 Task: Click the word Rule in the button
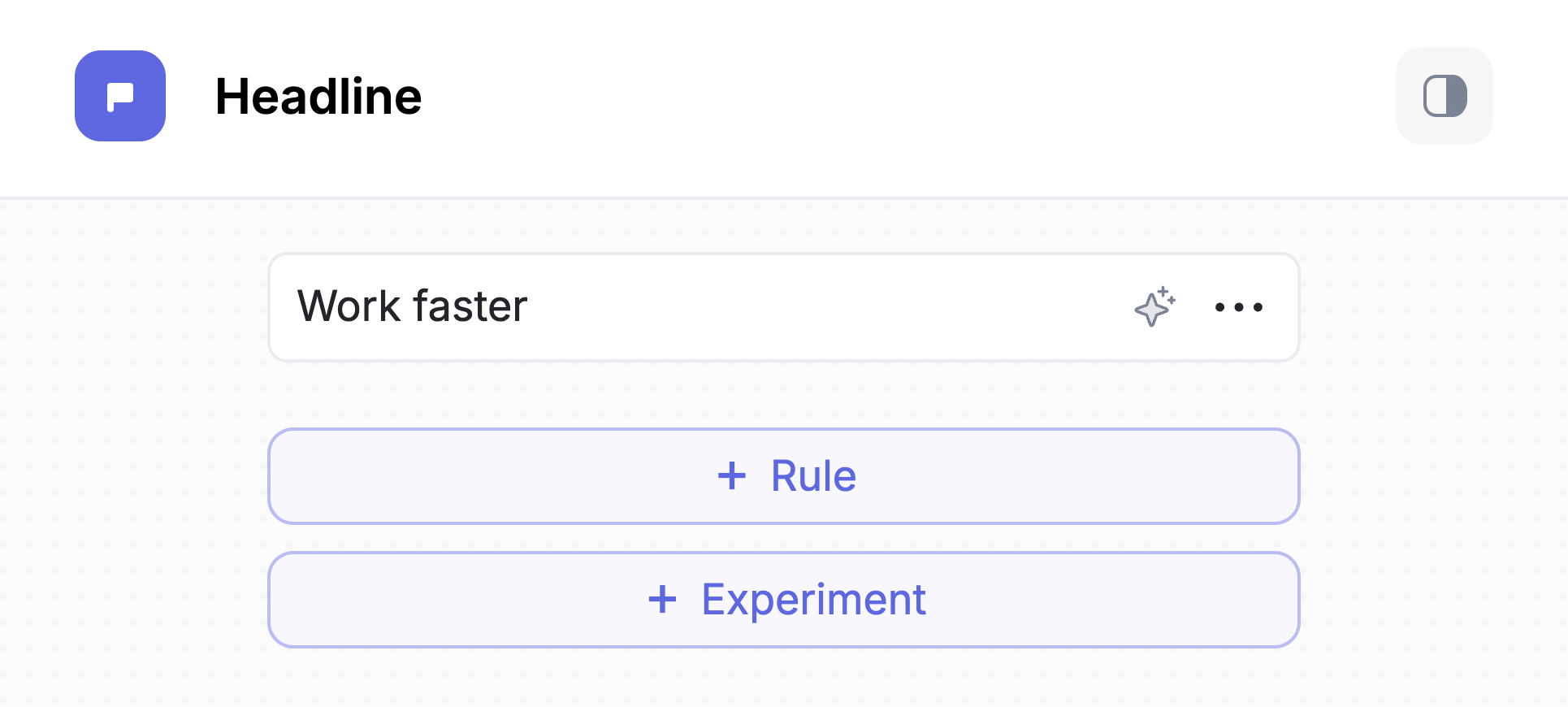pos(813,476)
